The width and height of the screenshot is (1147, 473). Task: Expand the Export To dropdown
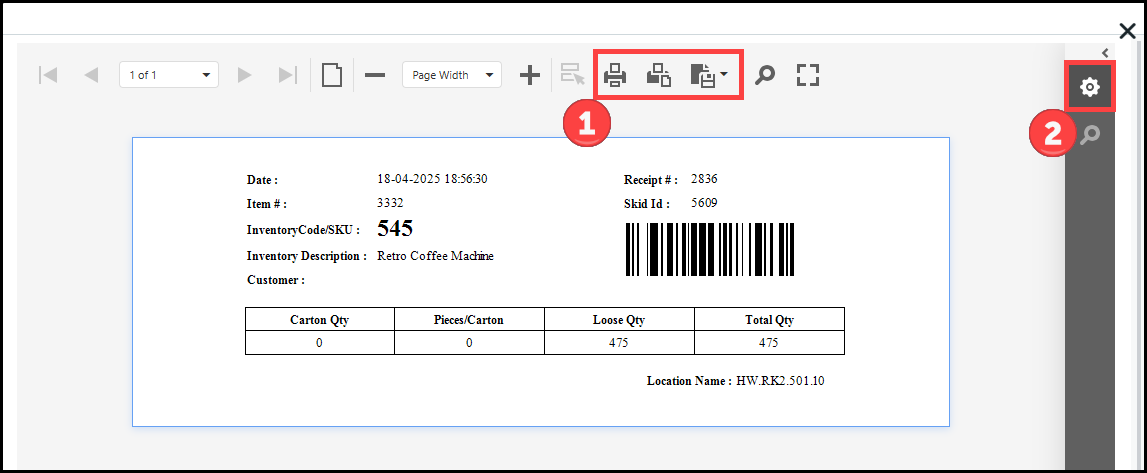(x=709, y=75)
